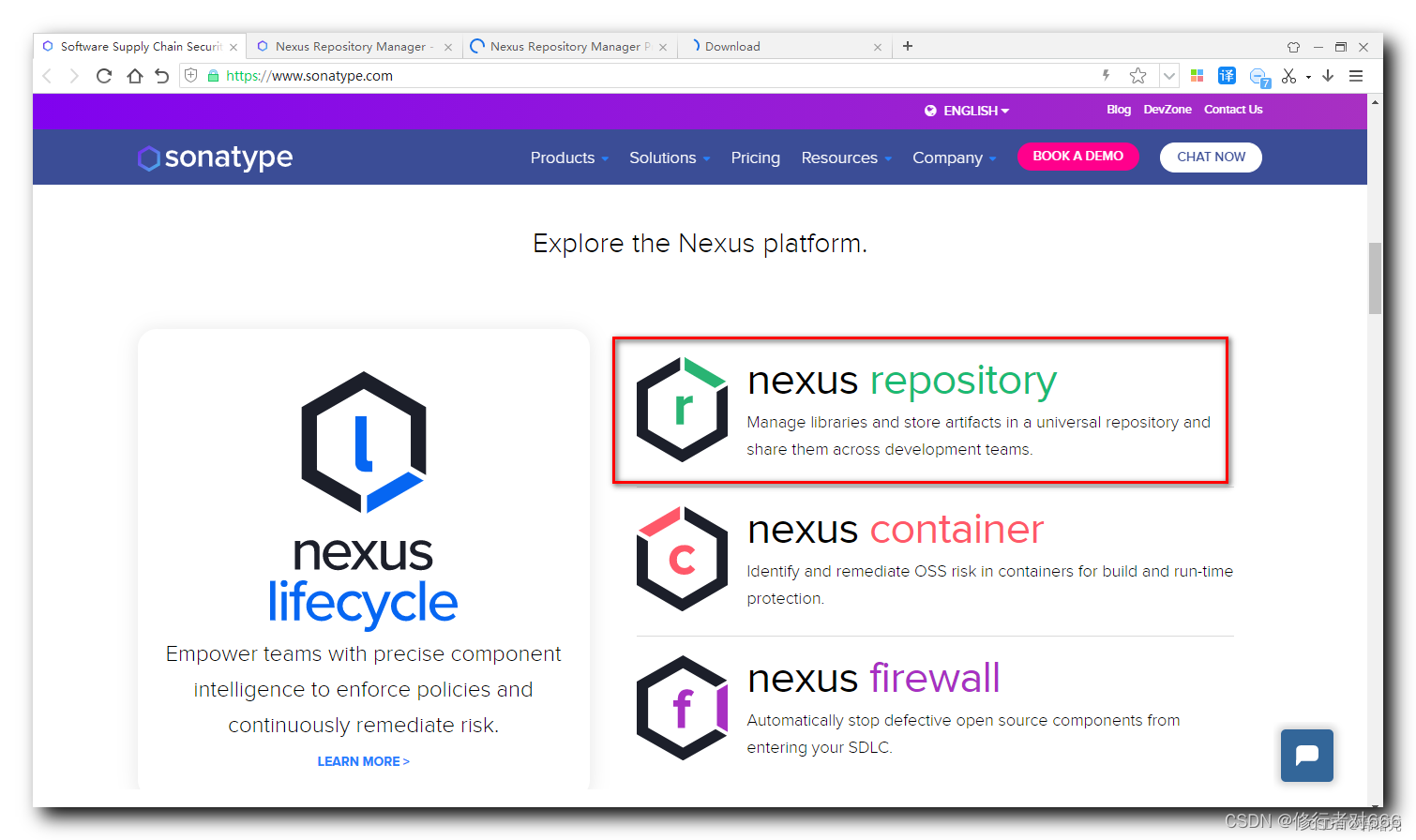The image size is (1416, 840).
Task: Click the CHAT NOW button
Action: [1211, 157]
